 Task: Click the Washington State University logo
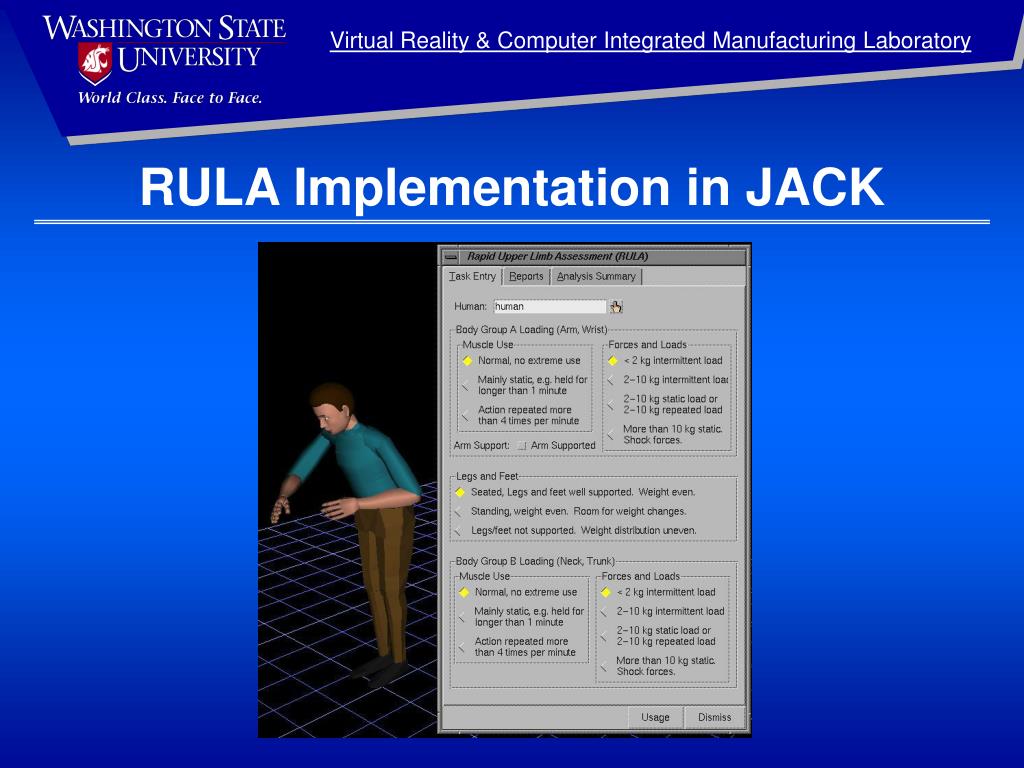[164, 49]
